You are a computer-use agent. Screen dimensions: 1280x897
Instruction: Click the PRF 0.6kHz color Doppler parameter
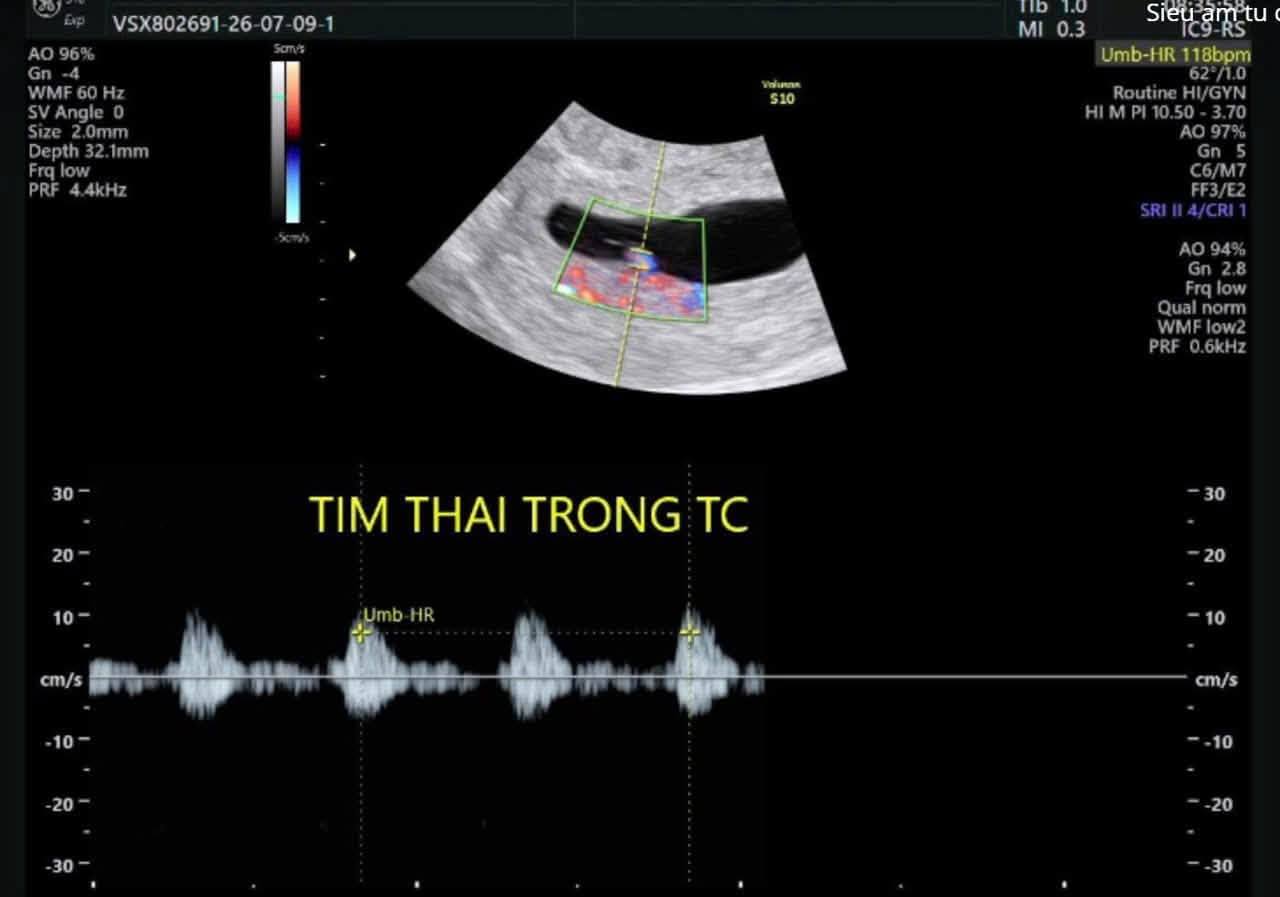[1197, 346]
